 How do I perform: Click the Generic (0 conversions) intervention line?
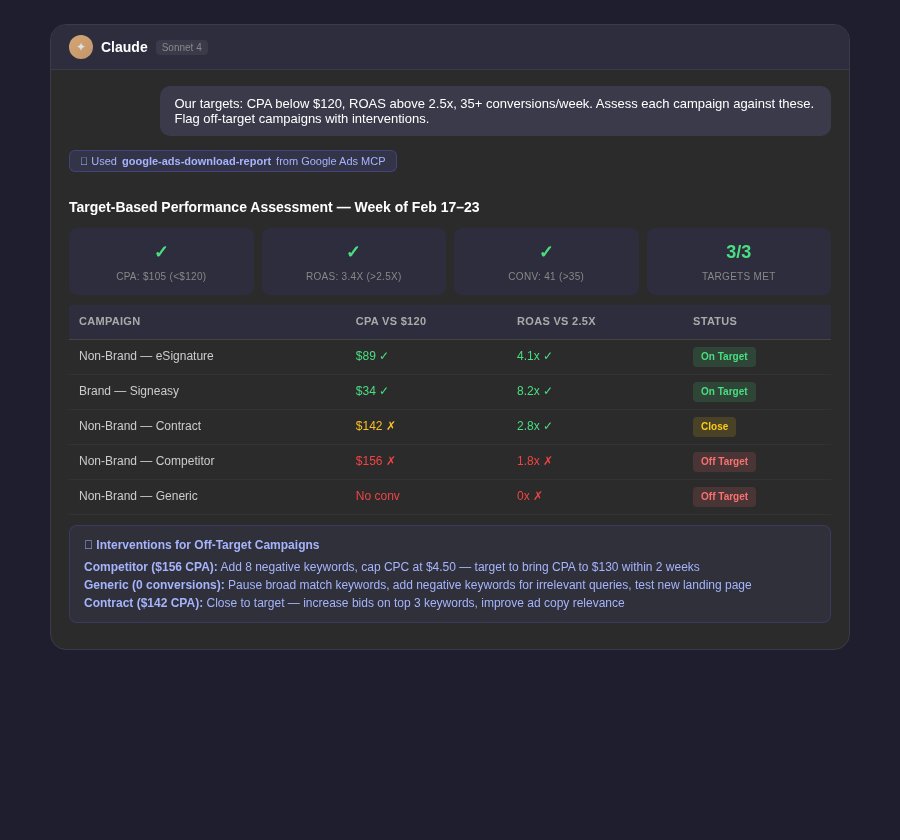pyautogui.click(x=417, y=585)
